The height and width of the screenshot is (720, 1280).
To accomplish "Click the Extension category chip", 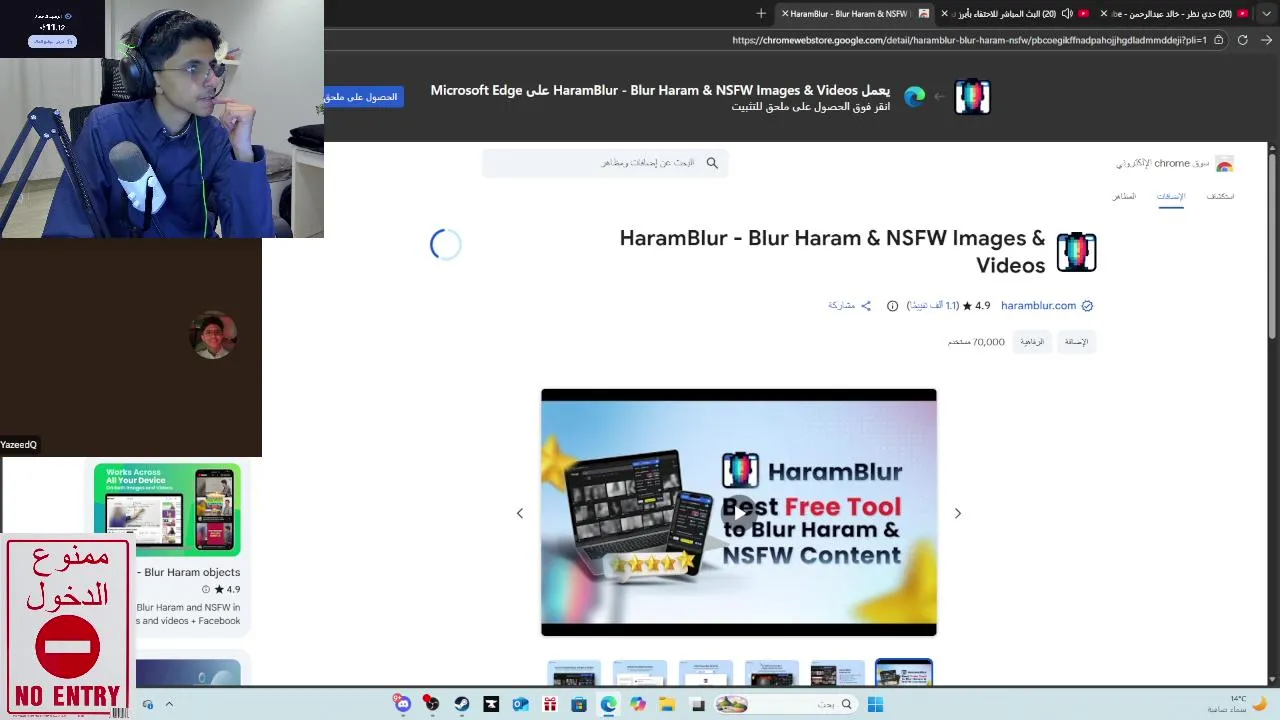I will pyautogui.click(x=1076, y=342).
